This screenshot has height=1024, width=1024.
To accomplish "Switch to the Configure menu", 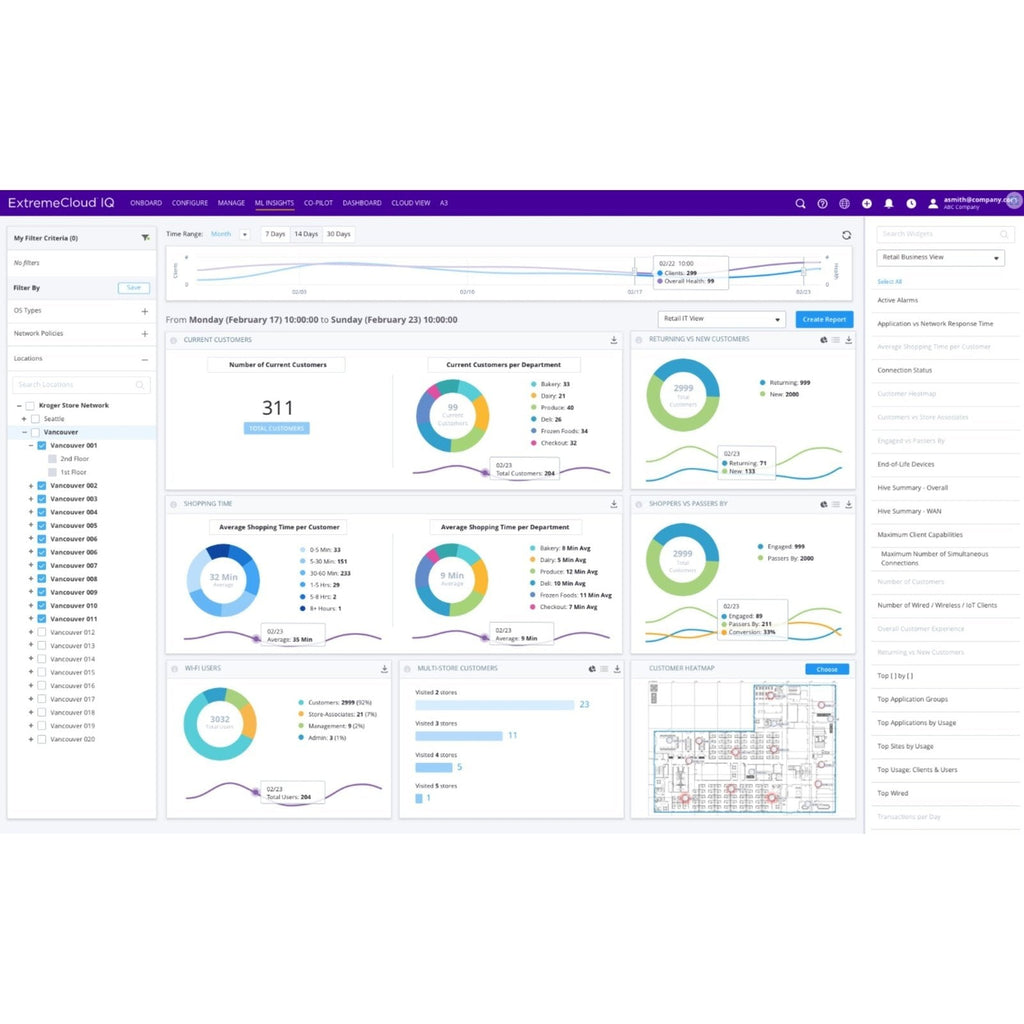I will (x=190, y=203).
